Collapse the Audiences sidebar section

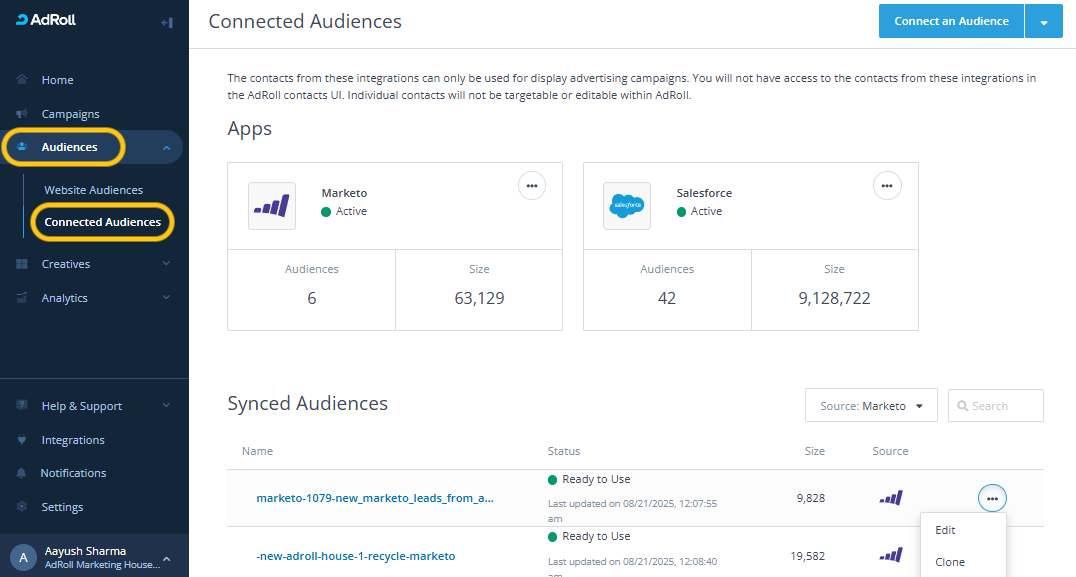click(166, 148)
